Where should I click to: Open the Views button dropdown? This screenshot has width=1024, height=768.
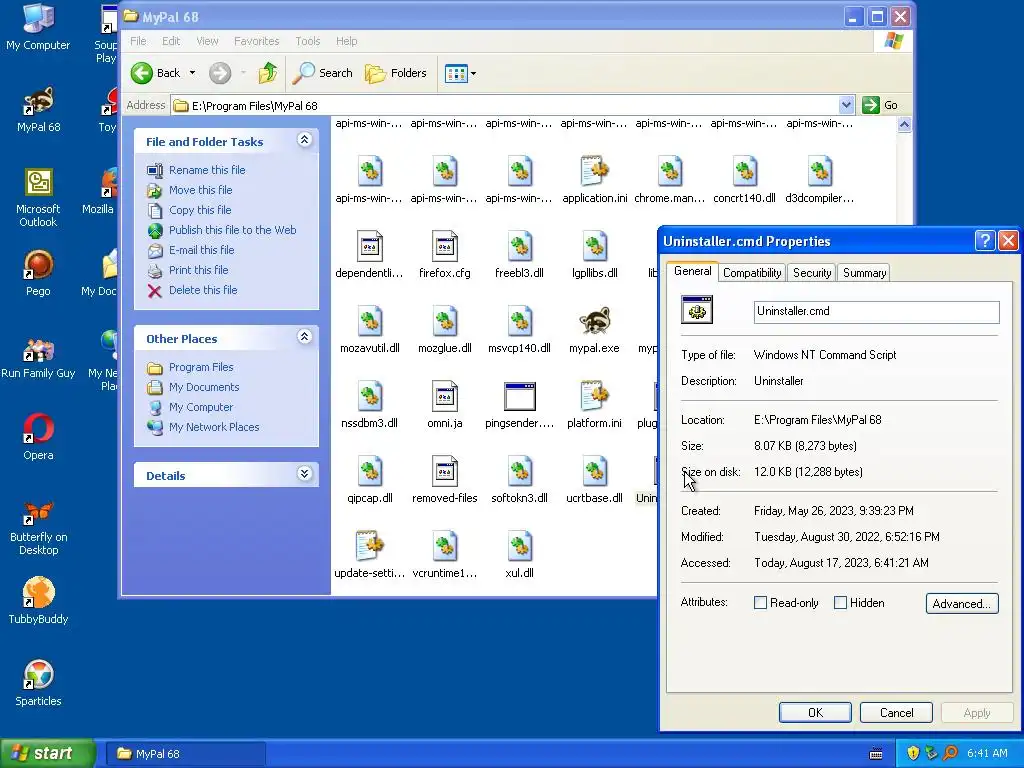[x=473, y=73]
